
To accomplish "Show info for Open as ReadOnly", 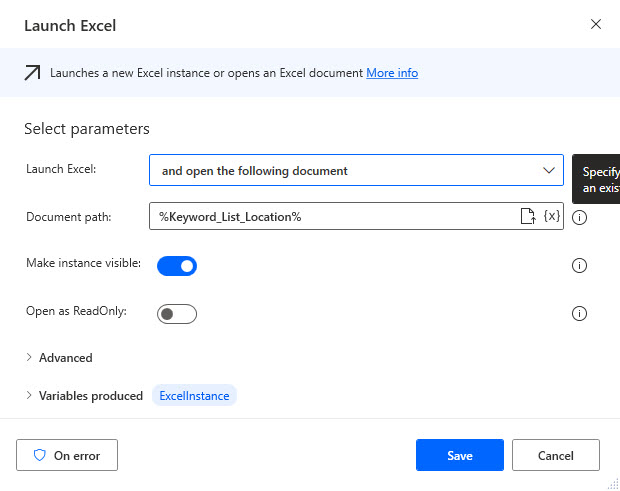I will 579,313.
